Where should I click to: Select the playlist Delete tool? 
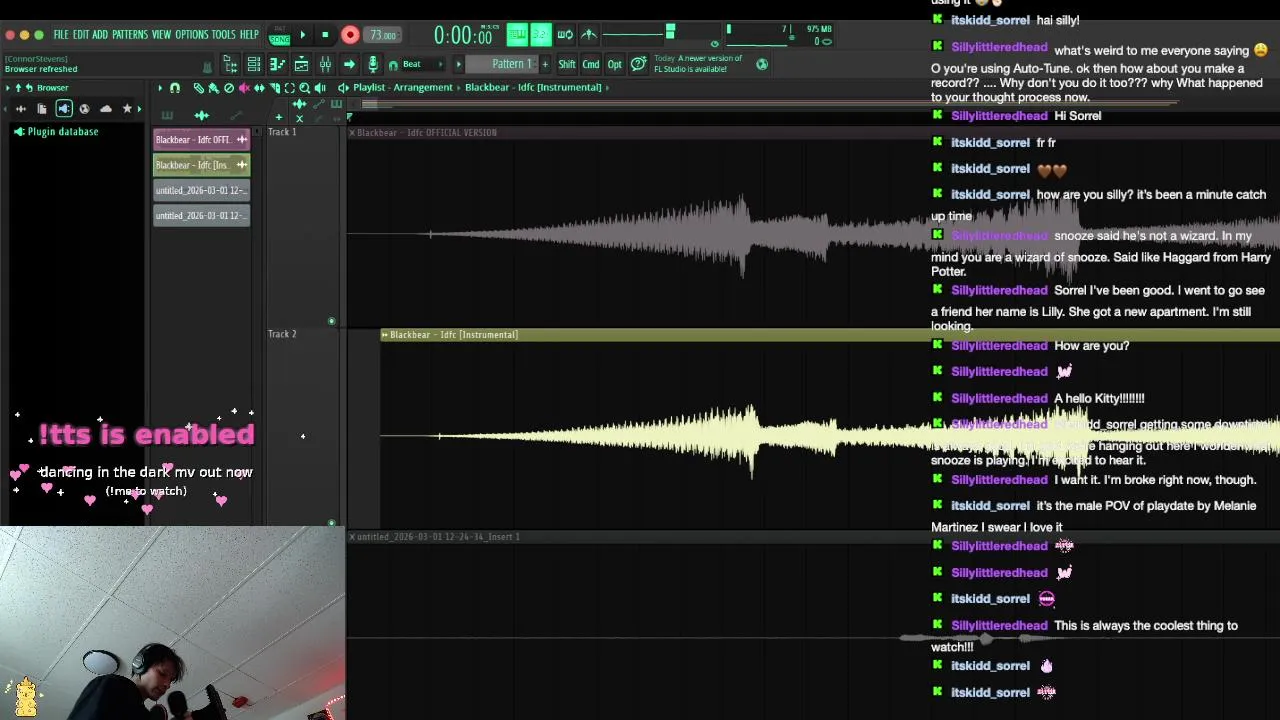[229, 88]
